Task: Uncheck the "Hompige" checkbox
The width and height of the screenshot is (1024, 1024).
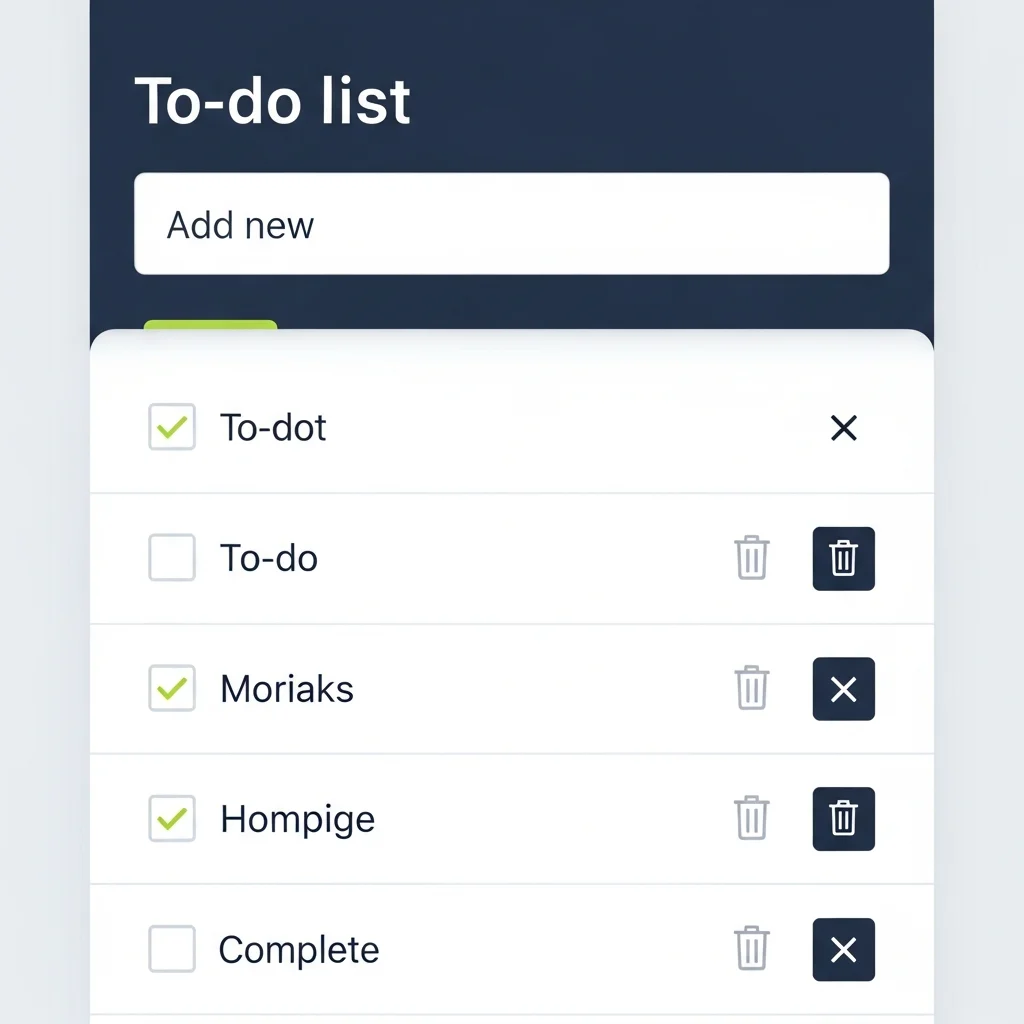Action: pos(171,819)
